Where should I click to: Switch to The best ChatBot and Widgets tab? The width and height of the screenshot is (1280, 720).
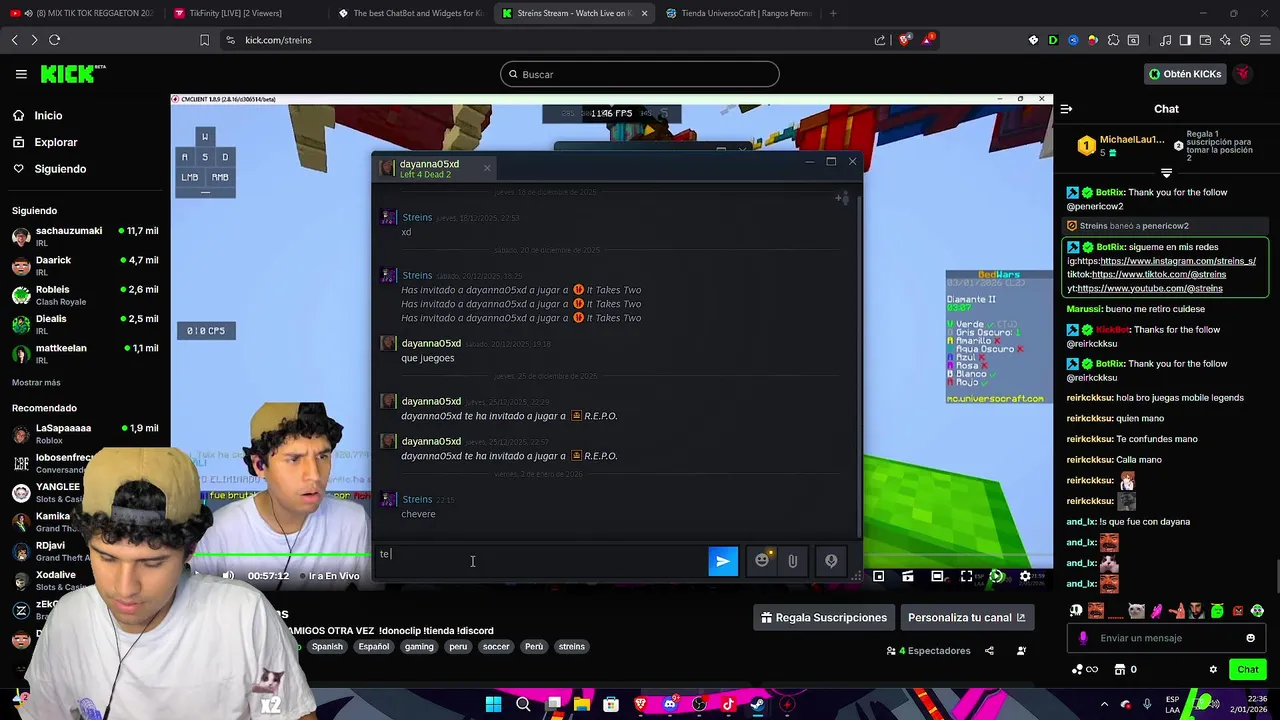410,13
